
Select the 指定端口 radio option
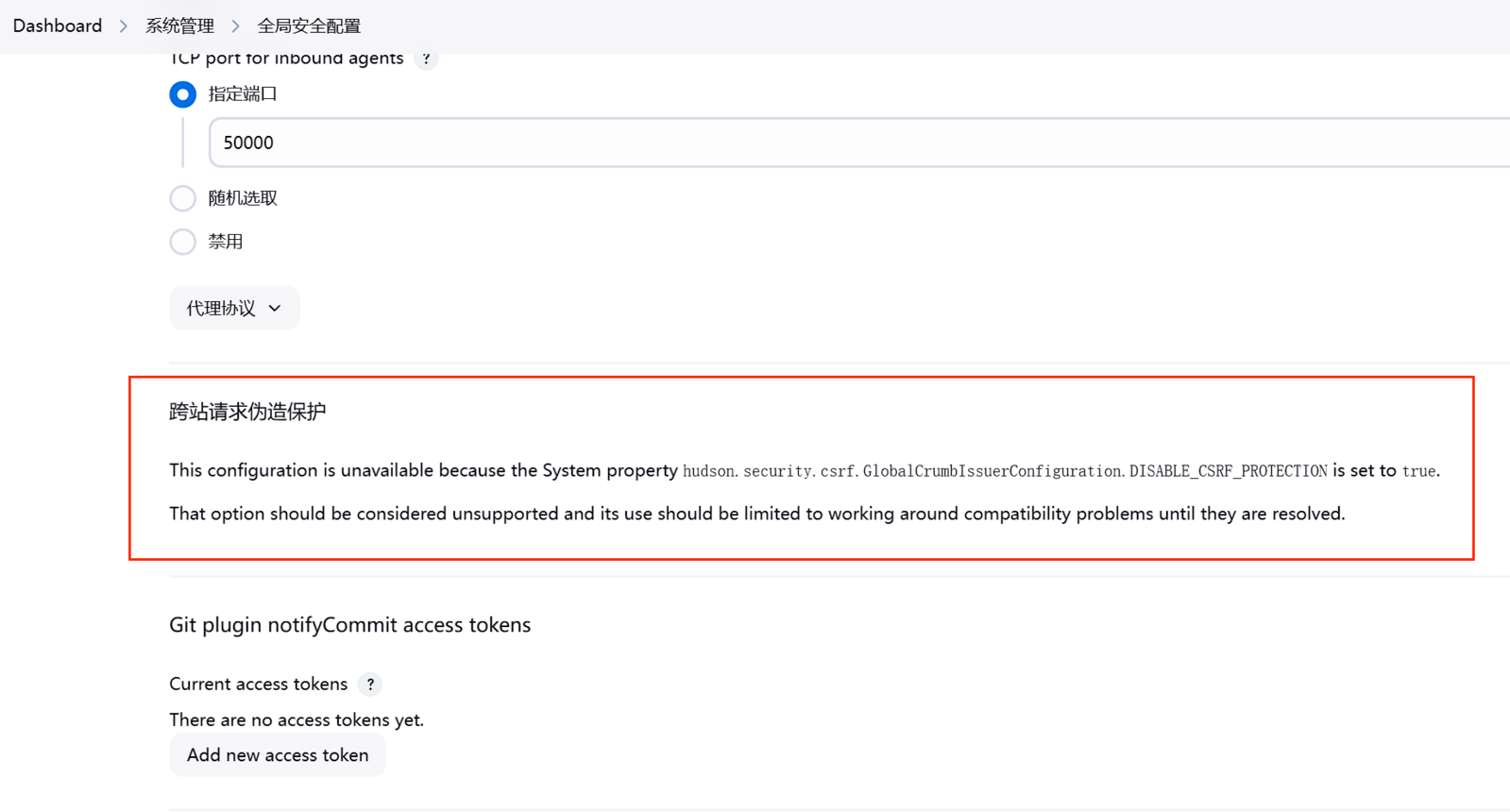[x=183, y=94]
